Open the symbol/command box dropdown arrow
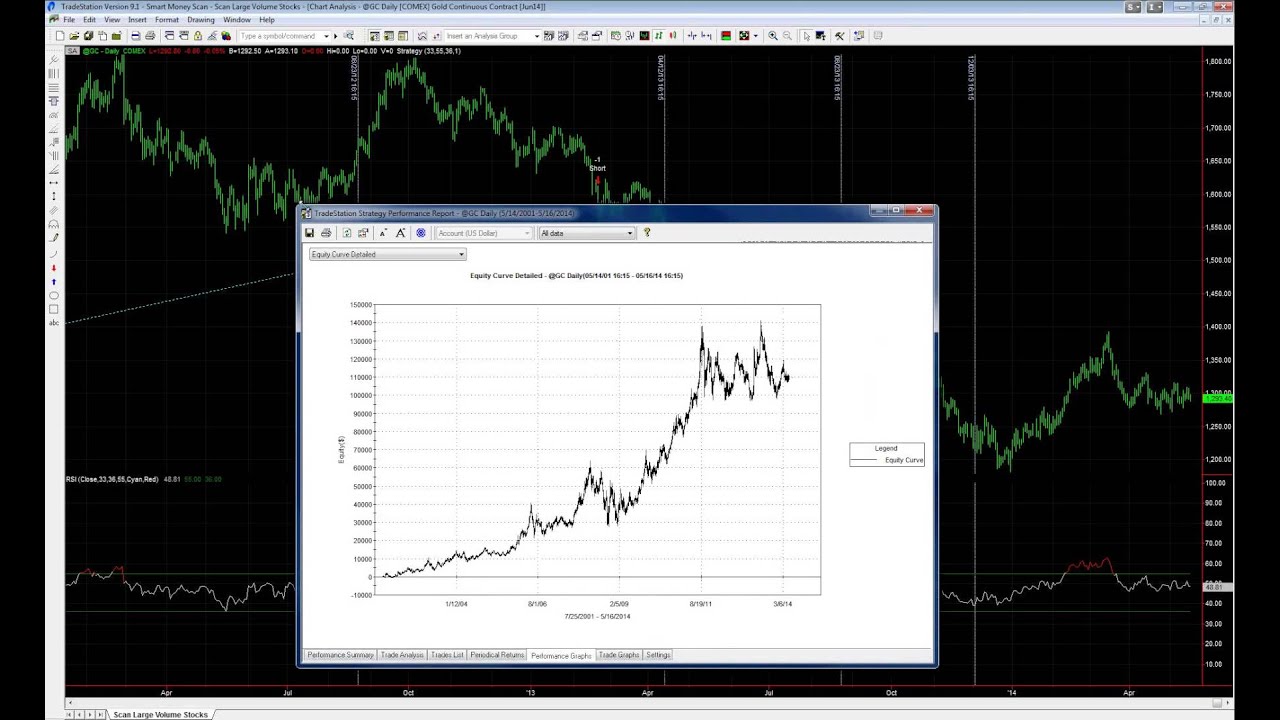 pos(326,36)
